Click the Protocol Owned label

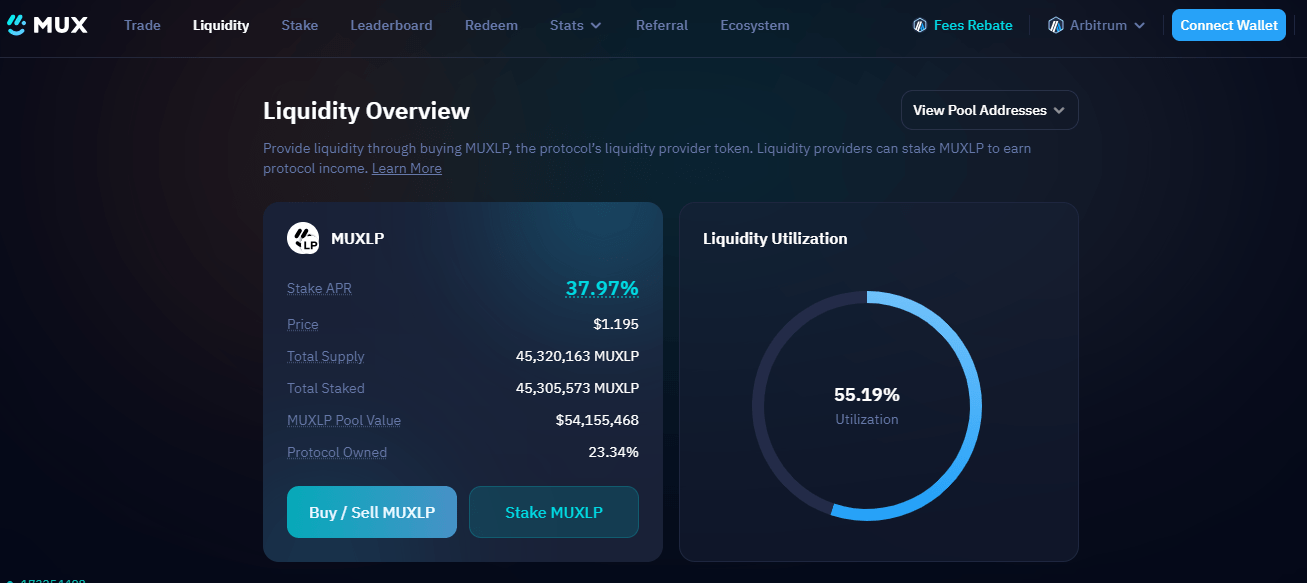point(337,452)
